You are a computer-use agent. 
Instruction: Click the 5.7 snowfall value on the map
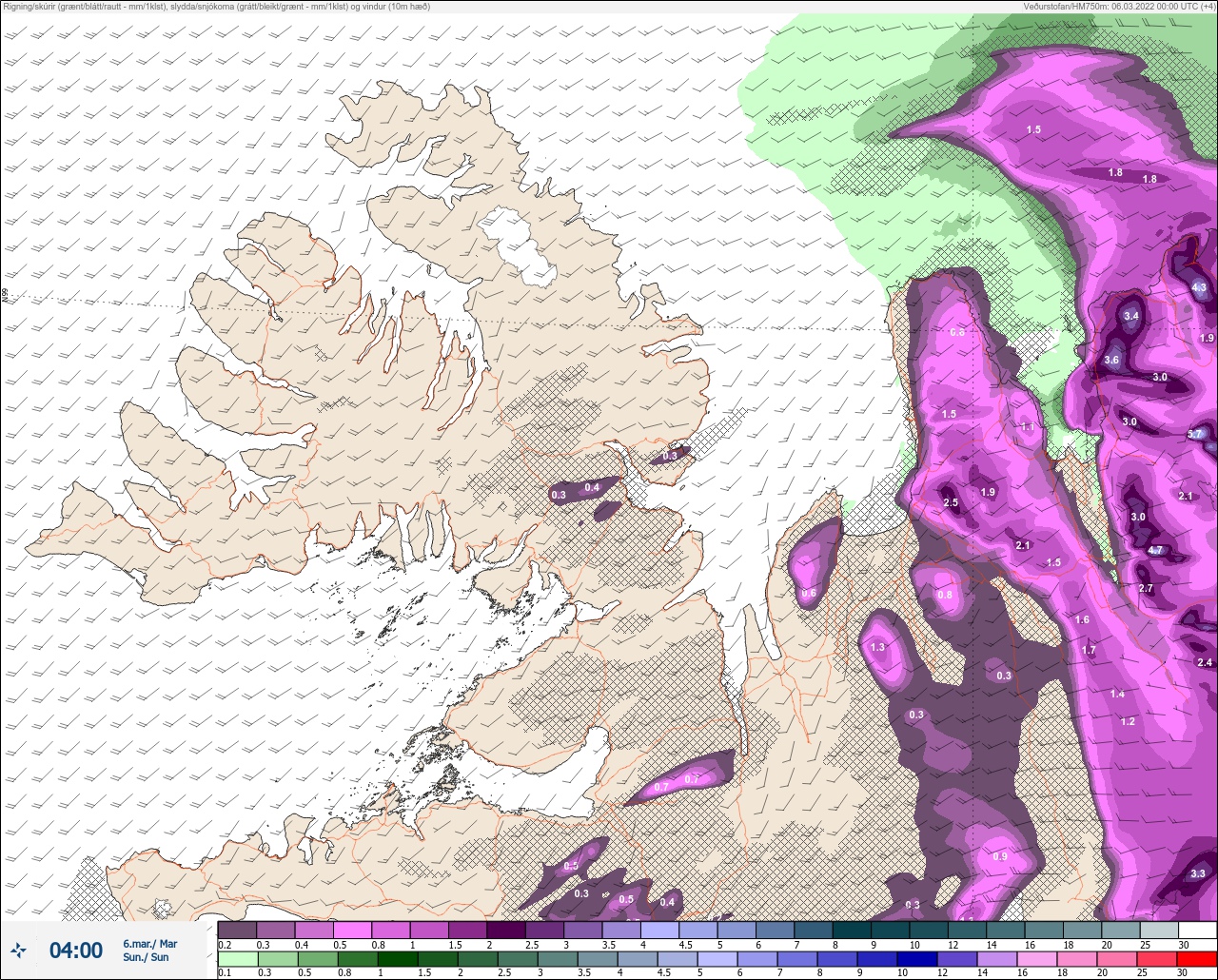[1195, 434]
